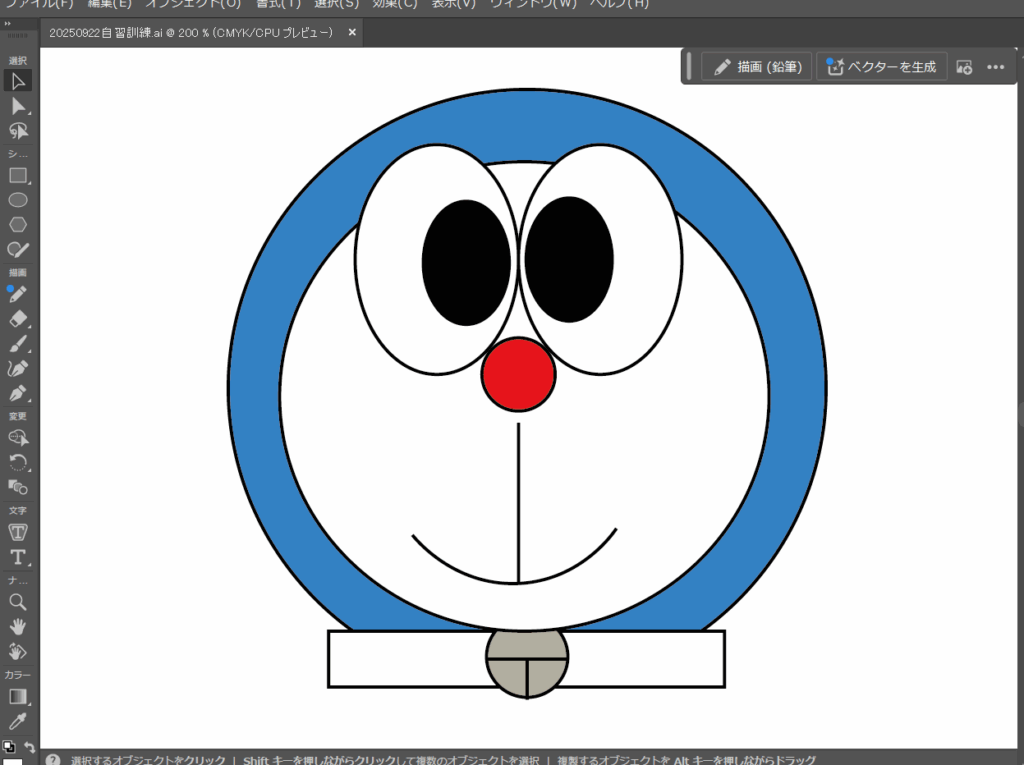
Task: Select the Type (T) tool
Action: [x=18, y=557]
